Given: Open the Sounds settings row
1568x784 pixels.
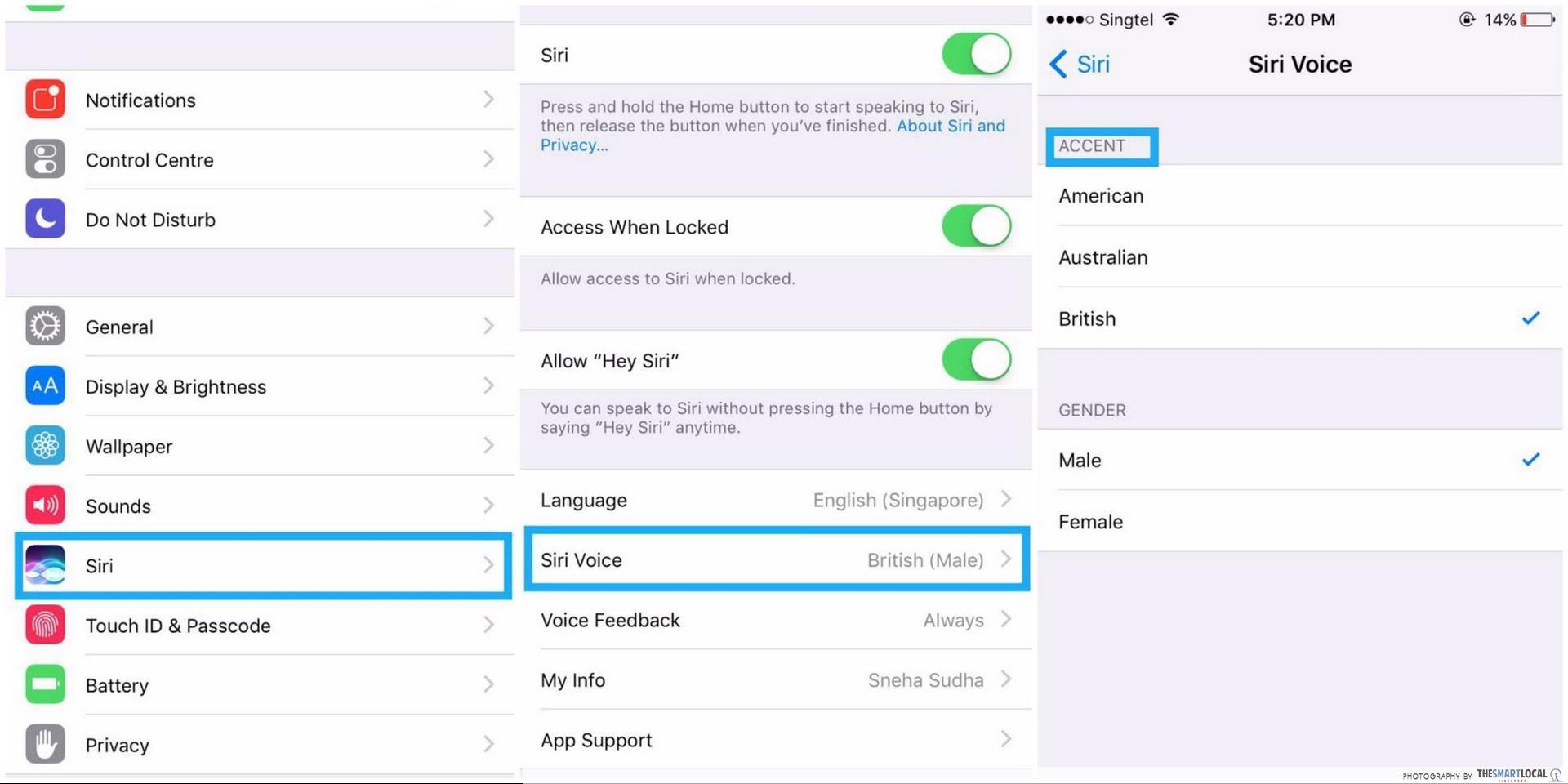Looking at the screenshot, I should [261, 506].
